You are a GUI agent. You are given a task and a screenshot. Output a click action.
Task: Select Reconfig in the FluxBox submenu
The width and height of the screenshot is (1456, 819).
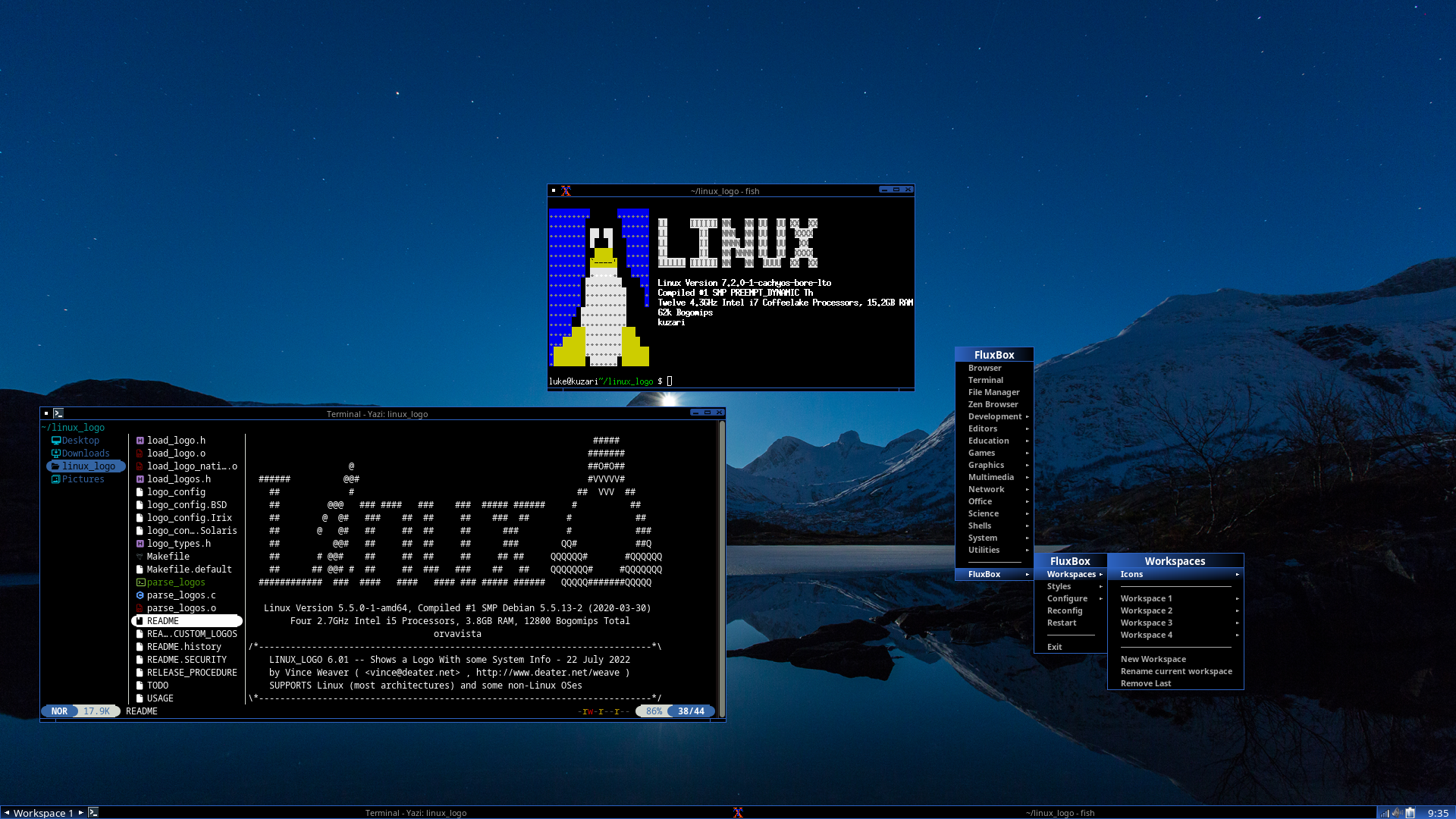[x=1070, y=610]
